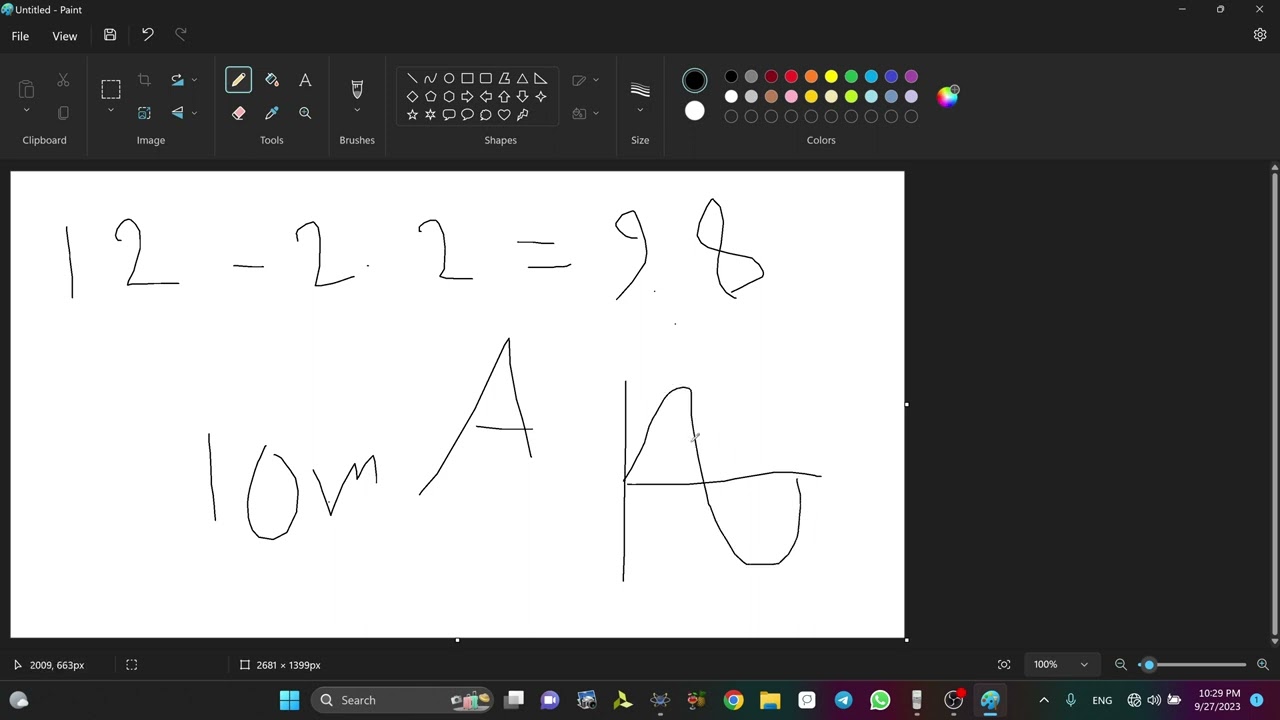Open File Explorer from taskbar
The width and height of the screenshot is (1280, 720).
coord(770,700)
